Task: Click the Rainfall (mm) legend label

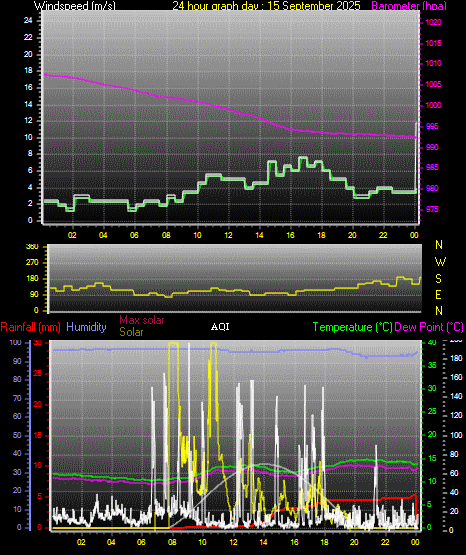Action: pyautogui.click(x=30, y=327)
